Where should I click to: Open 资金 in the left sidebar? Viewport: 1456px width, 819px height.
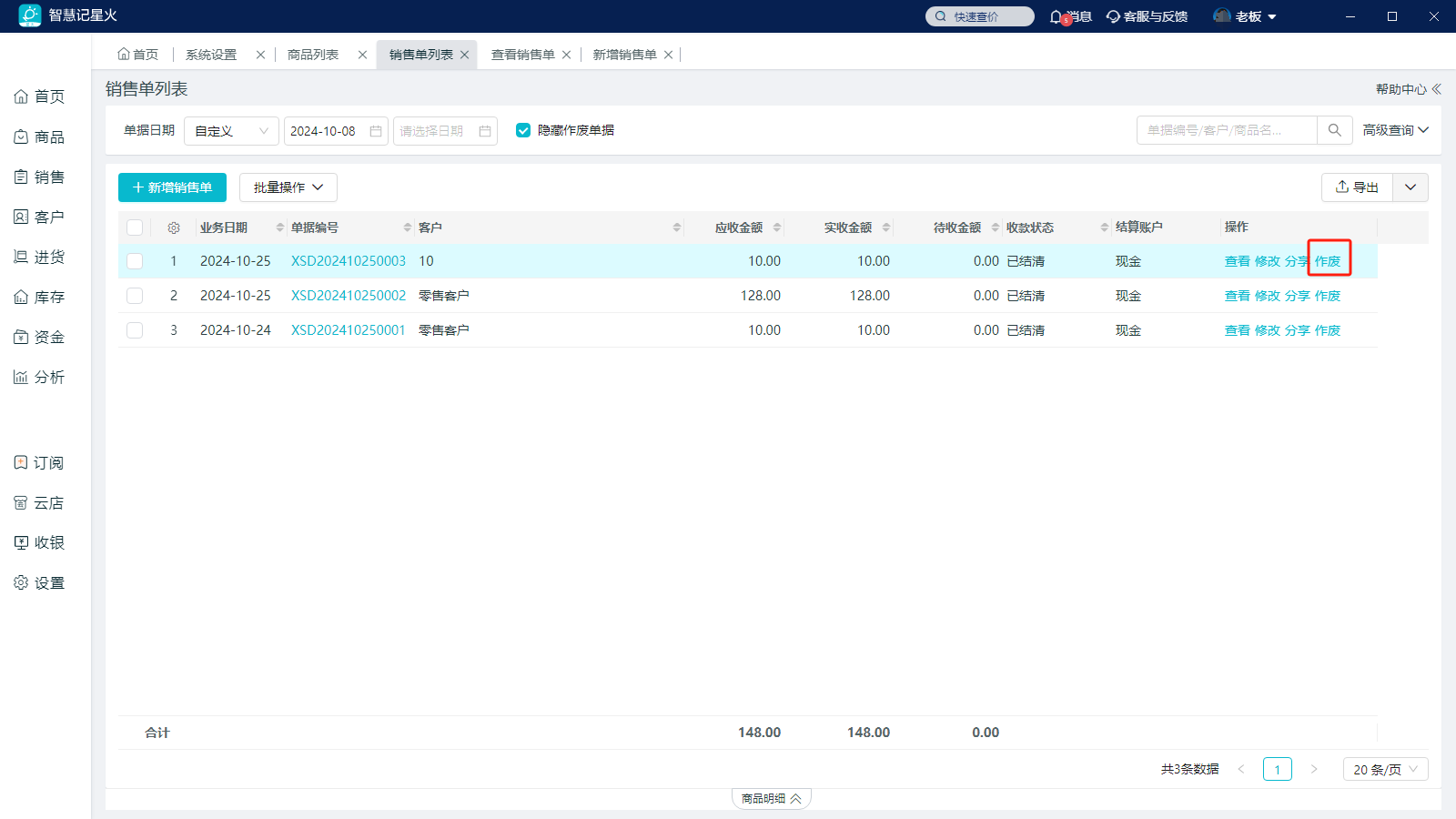39,337
